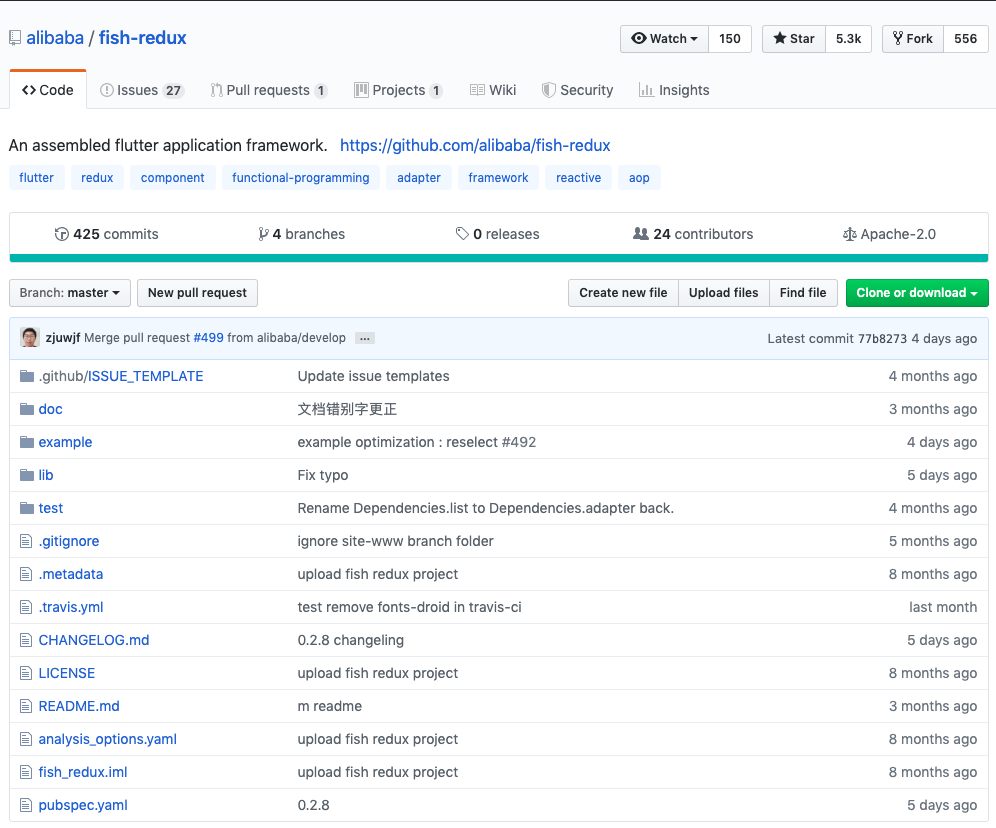Click the file icon beside analysis_options.yaml
Screen dimensions: 996x828
coord(26,739)
